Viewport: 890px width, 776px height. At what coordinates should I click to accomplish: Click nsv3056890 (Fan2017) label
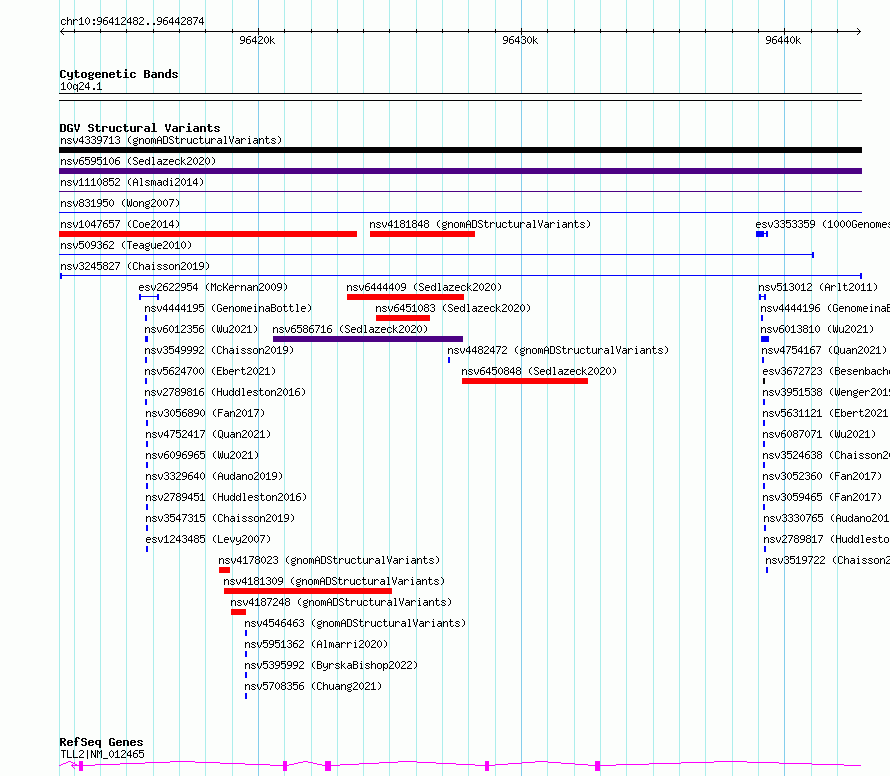[205, 413]
